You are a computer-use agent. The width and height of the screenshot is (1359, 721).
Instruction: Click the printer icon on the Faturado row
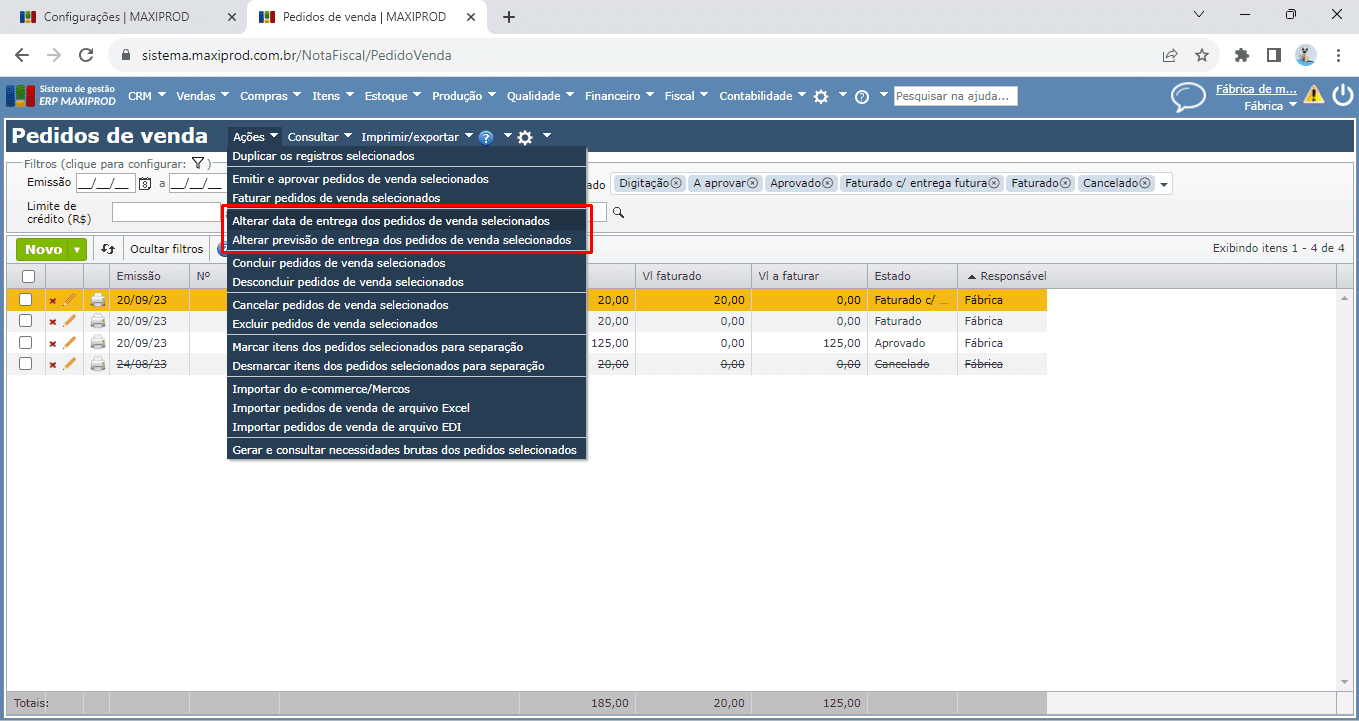click(98, 322)
